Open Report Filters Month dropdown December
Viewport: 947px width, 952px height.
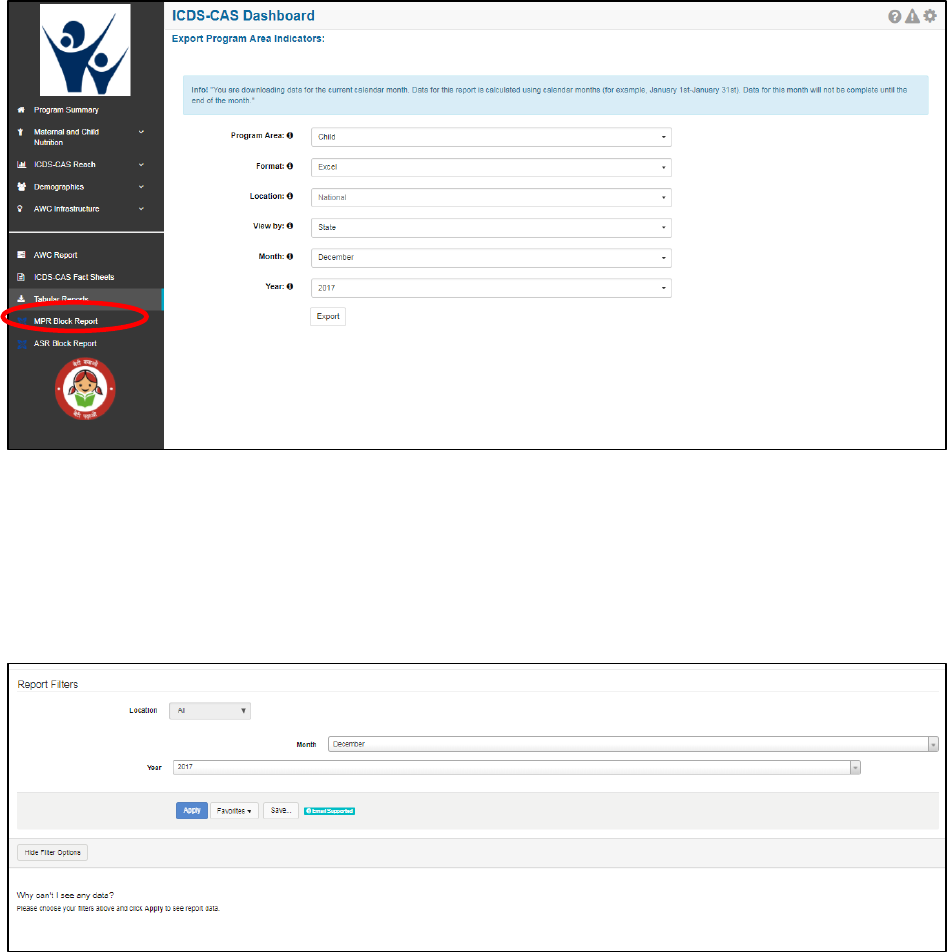633,744
